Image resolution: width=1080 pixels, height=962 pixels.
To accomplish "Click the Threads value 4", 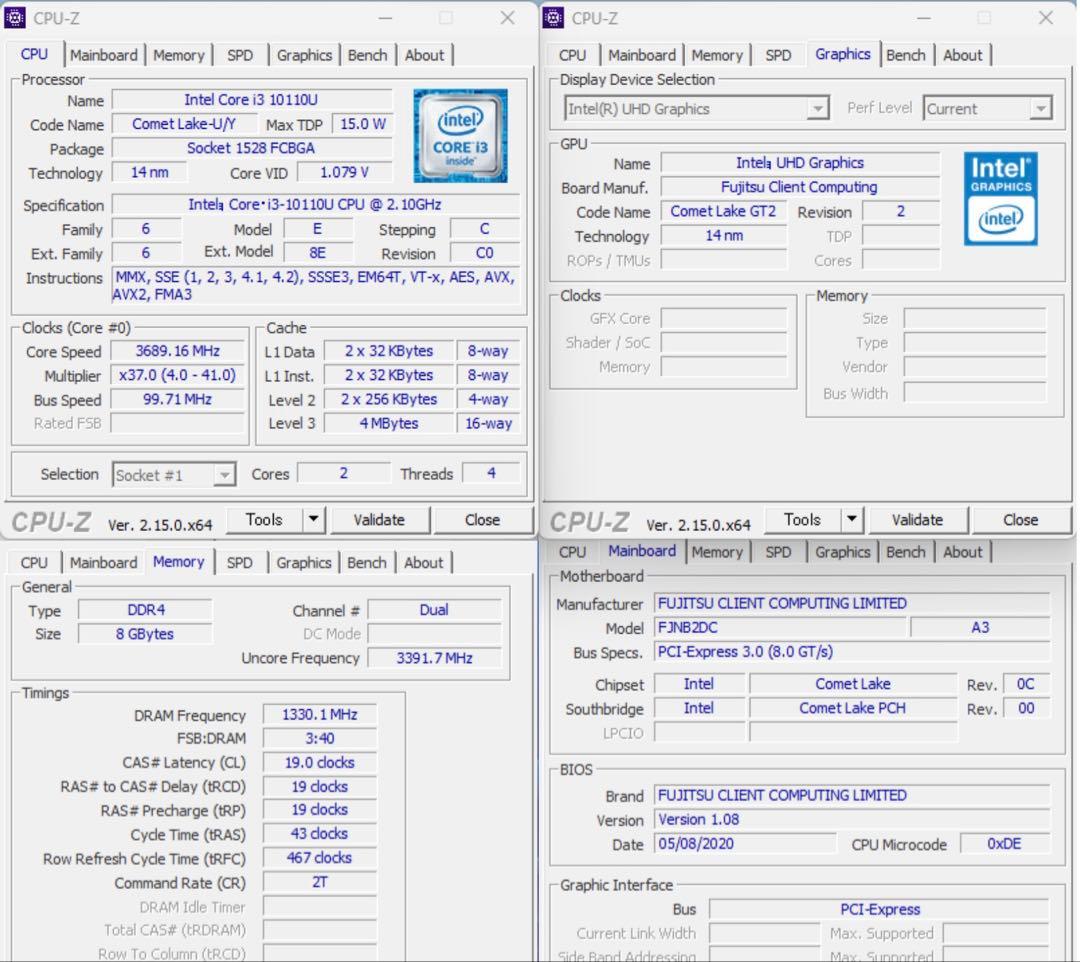I will [x=491, y=473].
